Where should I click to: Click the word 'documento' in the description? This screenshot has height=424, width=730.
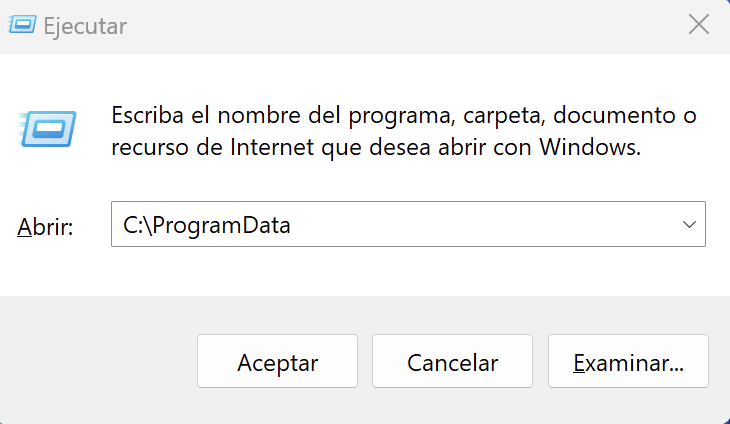614,115
